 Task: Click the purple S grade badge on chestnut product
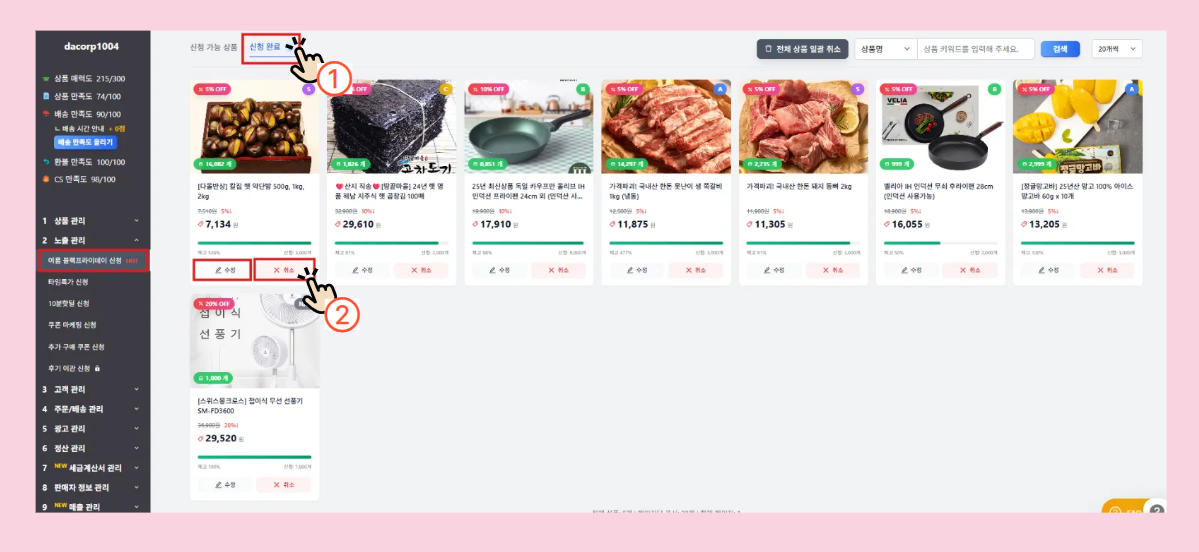pyautogui.click(x=309, y=89)
